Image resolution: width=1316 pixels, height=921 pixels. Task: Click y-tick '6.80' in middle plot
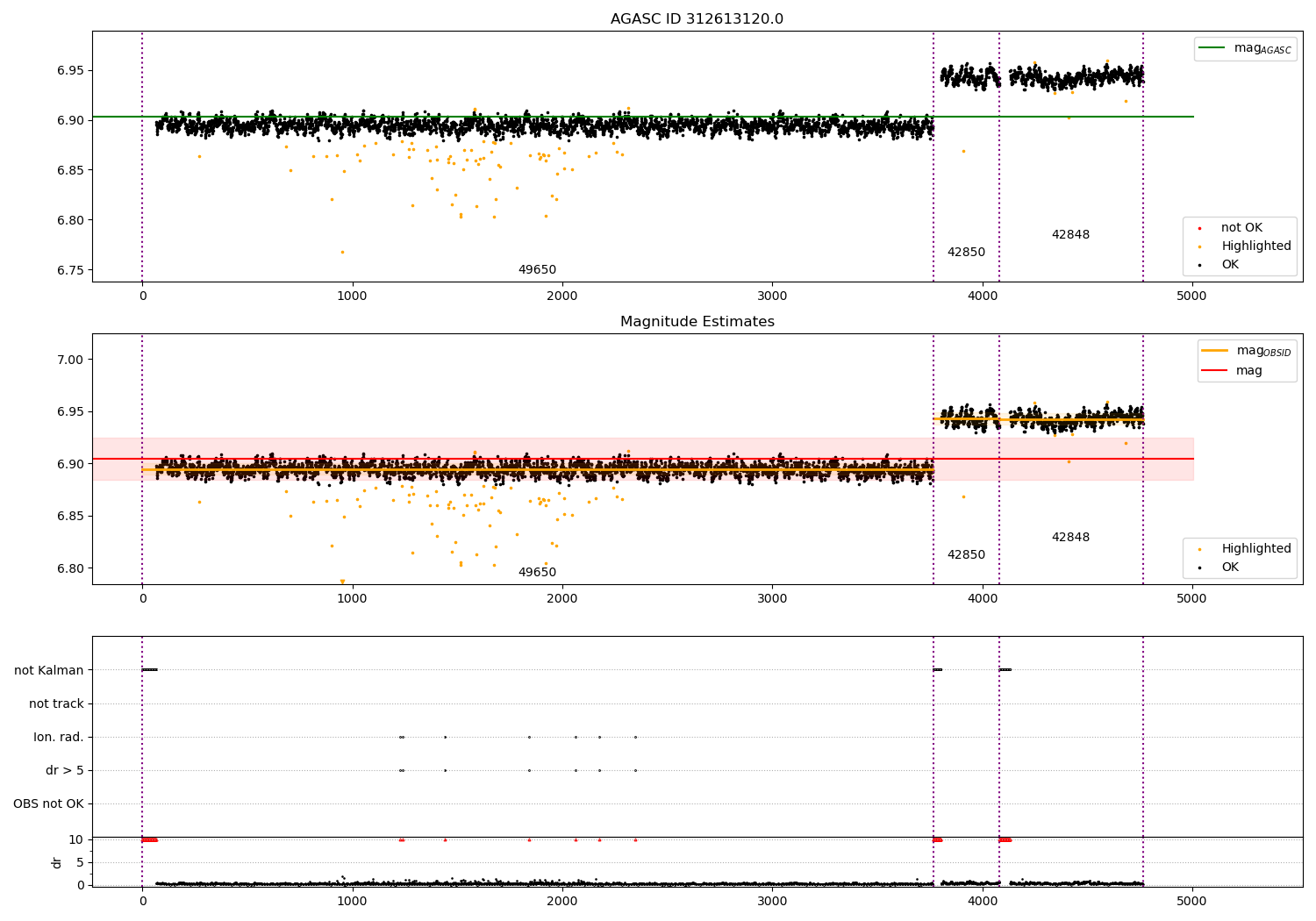[68, 569]
